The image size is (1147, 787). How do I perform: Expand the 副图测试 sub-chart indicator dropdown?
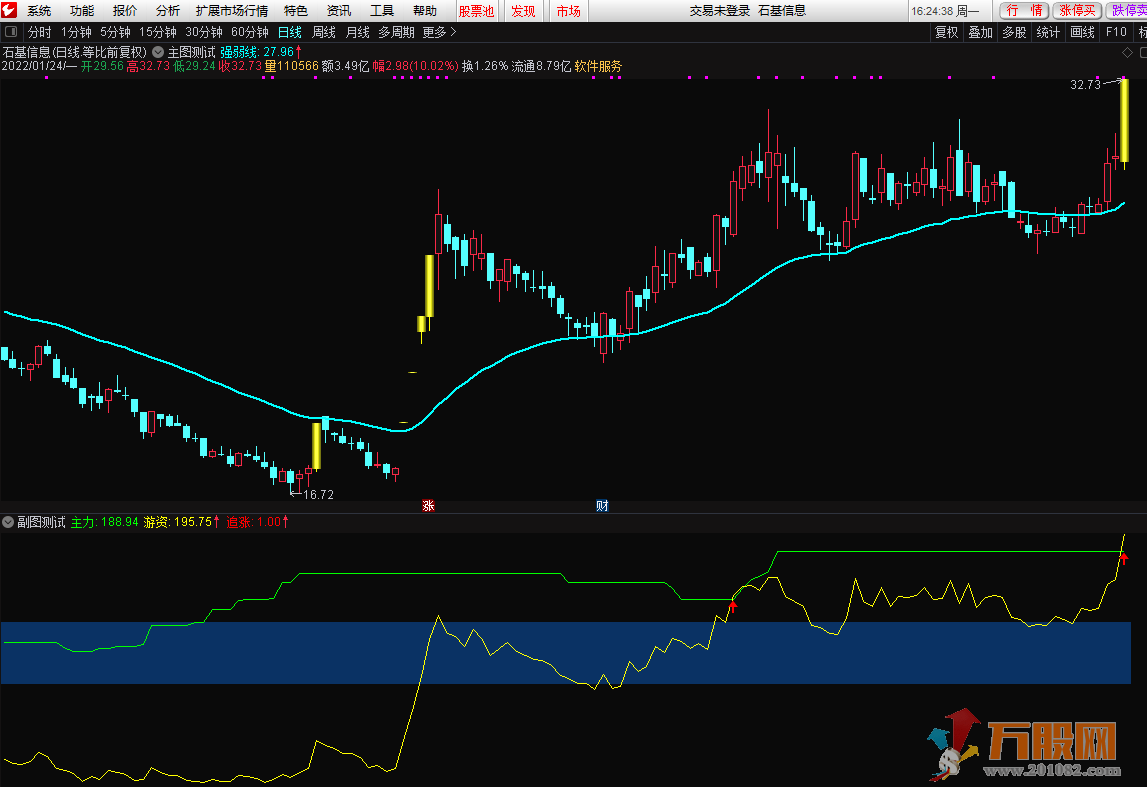[9, 522]
